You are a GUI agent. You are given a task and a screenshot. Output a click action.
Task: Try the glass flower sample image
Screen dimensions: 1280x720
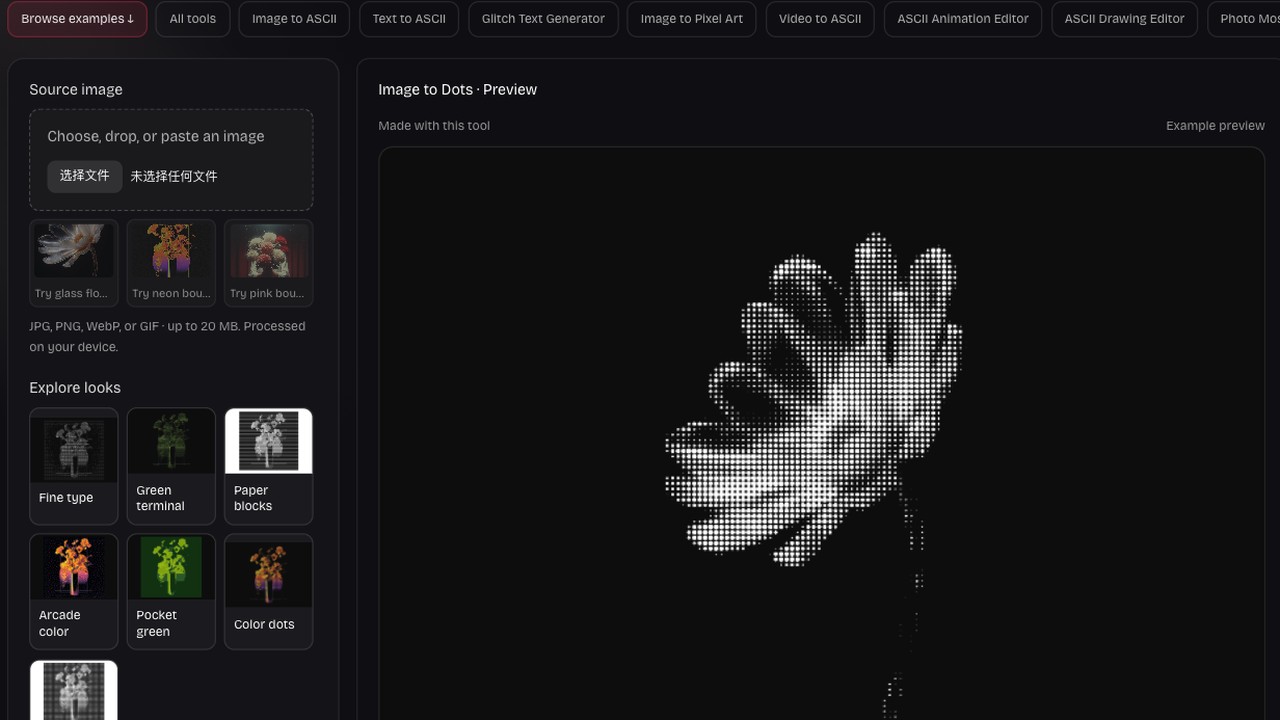74,263
